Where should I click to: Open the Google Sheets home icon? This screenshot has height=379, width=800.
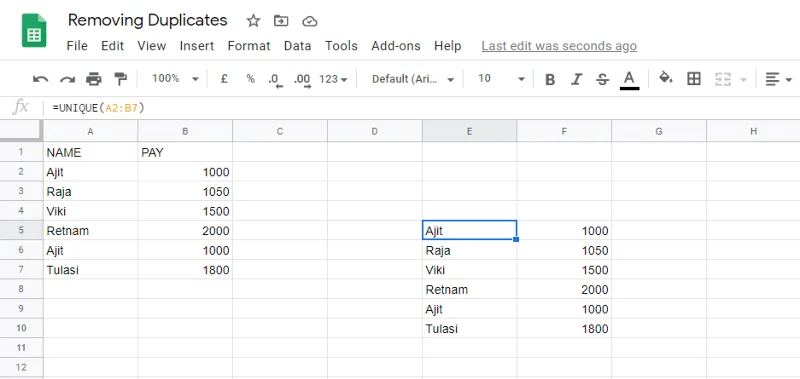34,31
